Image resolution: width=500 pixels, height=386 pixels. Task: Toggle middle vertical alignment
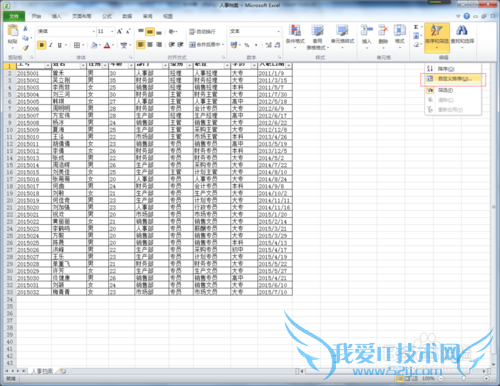tap(150, 32)
